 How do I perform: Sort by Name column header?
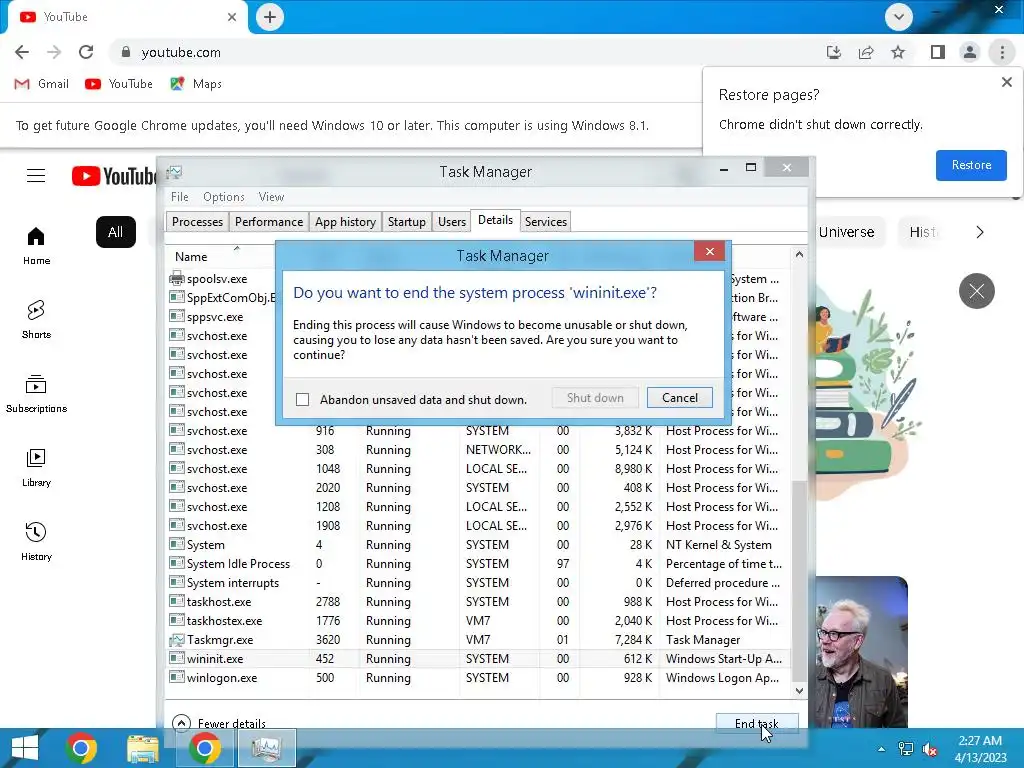(x=191, y=257)
